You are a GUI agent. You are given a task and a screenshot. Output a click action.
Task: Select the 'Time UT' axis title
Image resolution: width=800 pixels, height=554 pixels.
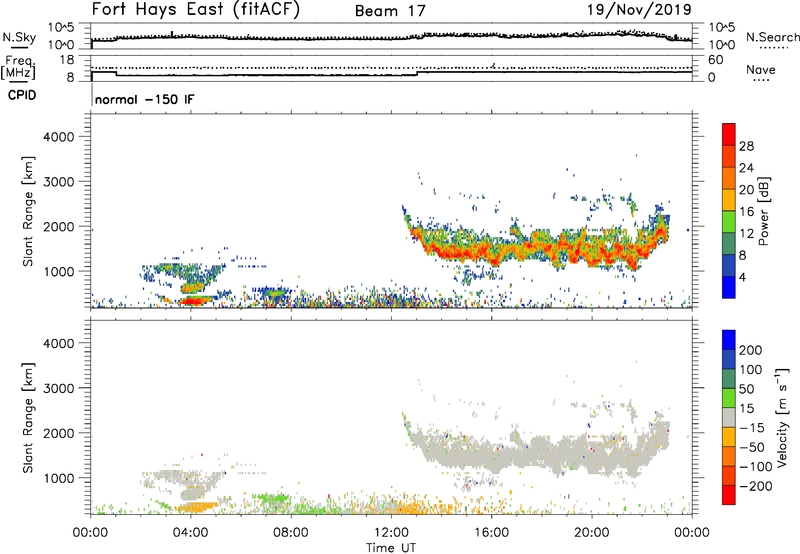coord(391,548)
